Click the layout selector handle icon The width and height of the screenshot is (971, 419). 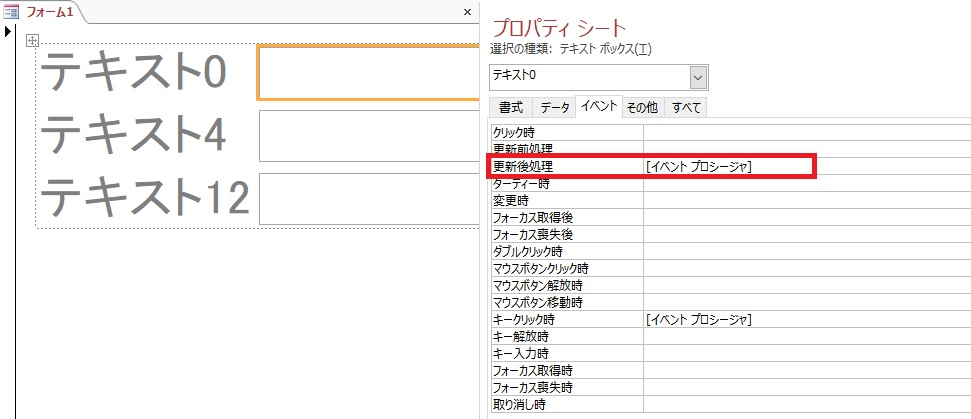point(32,40)
